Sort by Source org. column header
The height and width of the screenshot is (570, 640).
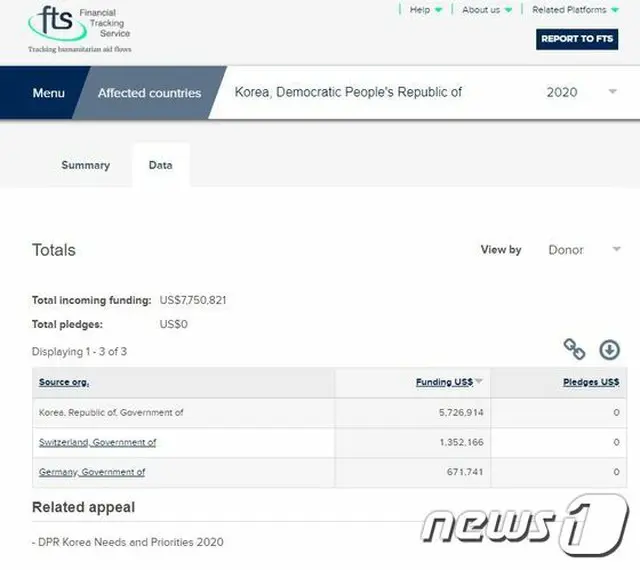click(x=64, y=383)
